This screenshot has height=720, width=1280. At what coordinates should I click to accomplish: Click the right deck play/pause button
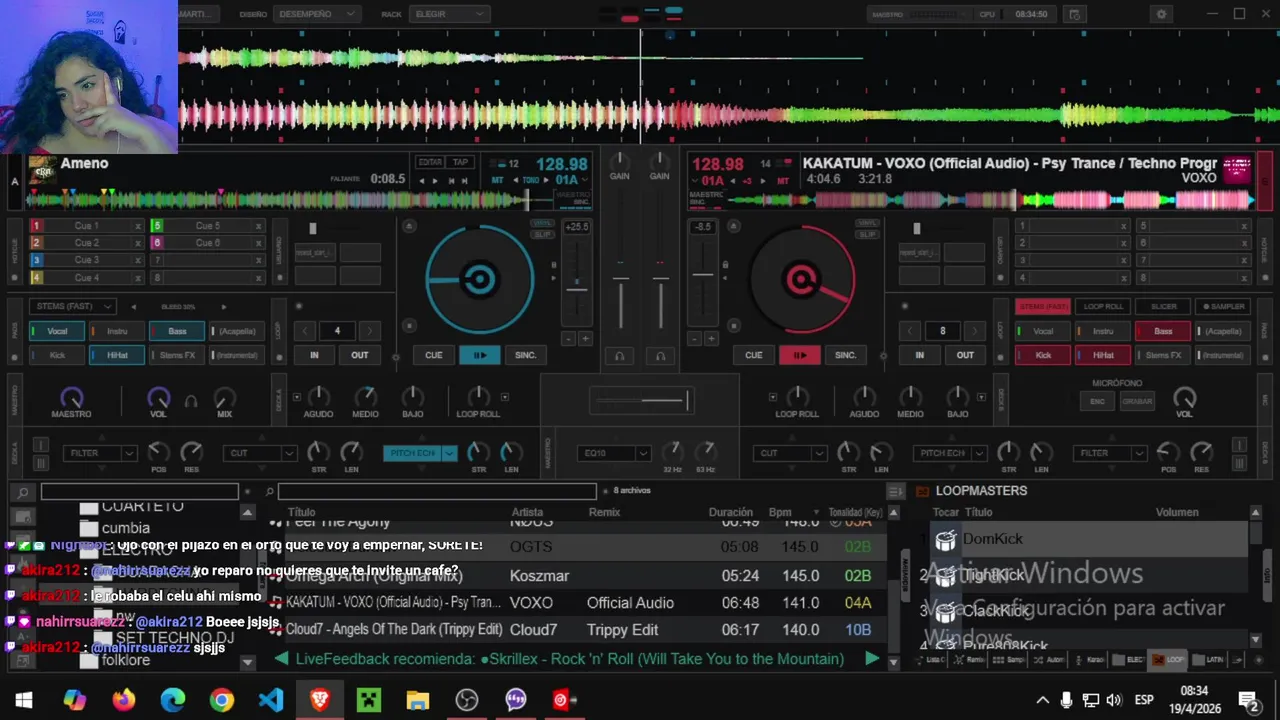pyautogui.click(x=799, y=355)
